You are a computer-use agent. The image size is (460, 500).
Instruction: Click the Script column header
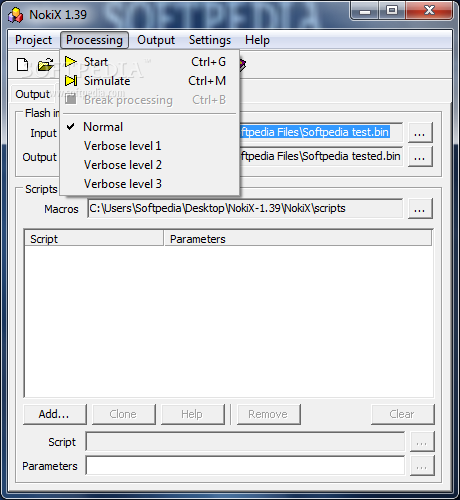point(94,239)
